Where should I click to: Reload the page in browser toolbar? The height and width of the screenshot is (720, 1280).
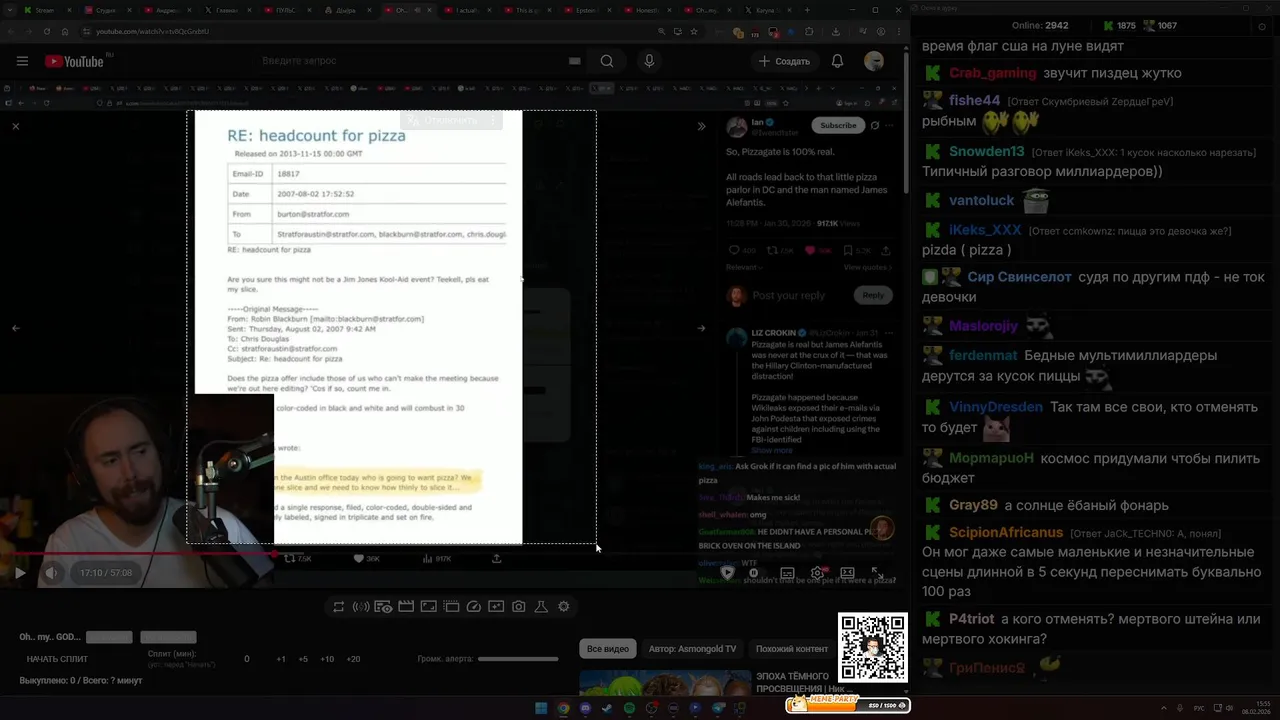pos(46,31)
